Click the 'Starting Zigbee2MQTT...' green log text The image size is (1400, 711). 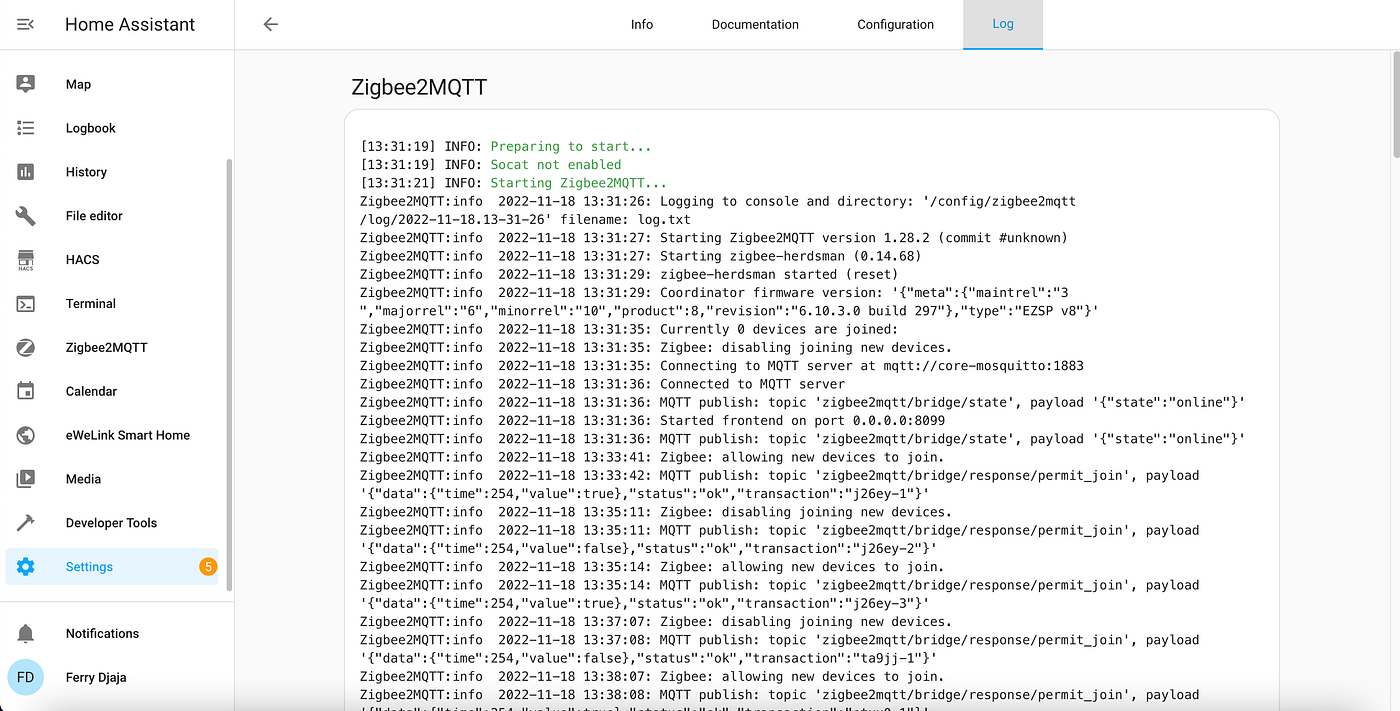(578, 183)
